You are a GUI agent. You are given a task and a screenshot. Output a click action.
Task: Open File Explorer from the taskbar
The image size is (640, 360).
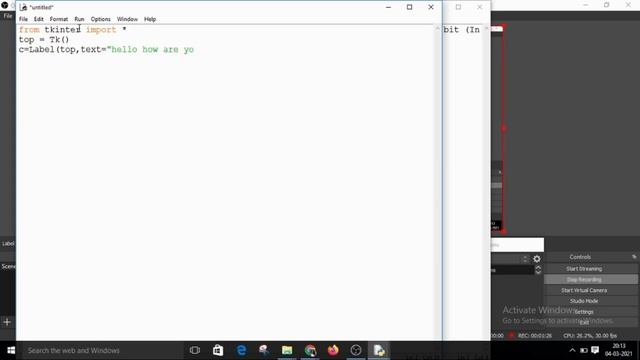[x=287, y=350]
